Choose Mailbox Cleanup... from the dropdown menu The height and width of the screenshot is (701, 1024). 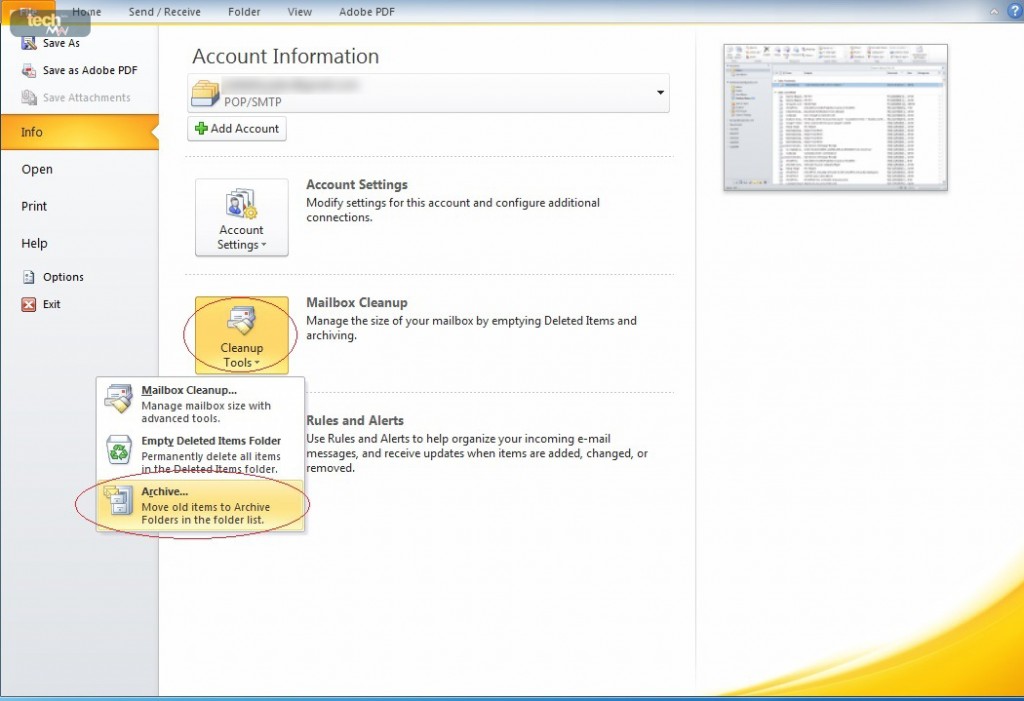(200, 403)
